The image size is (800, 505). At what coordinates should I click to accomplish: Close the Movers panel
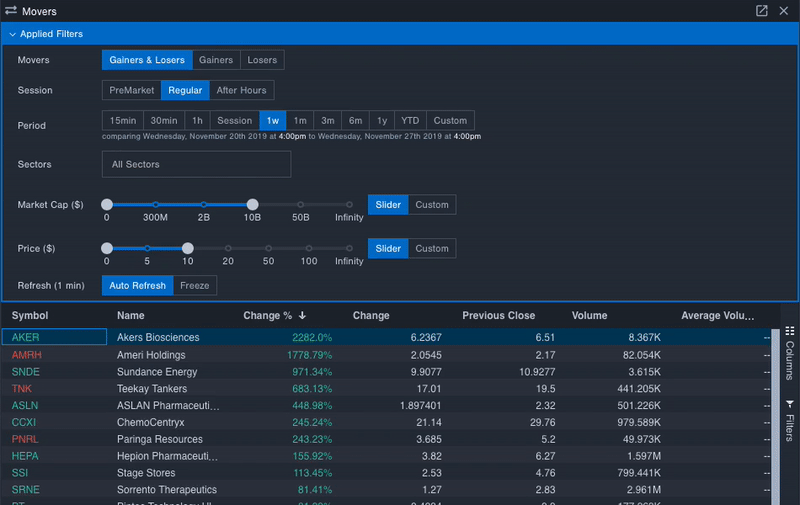coord(785,11)
